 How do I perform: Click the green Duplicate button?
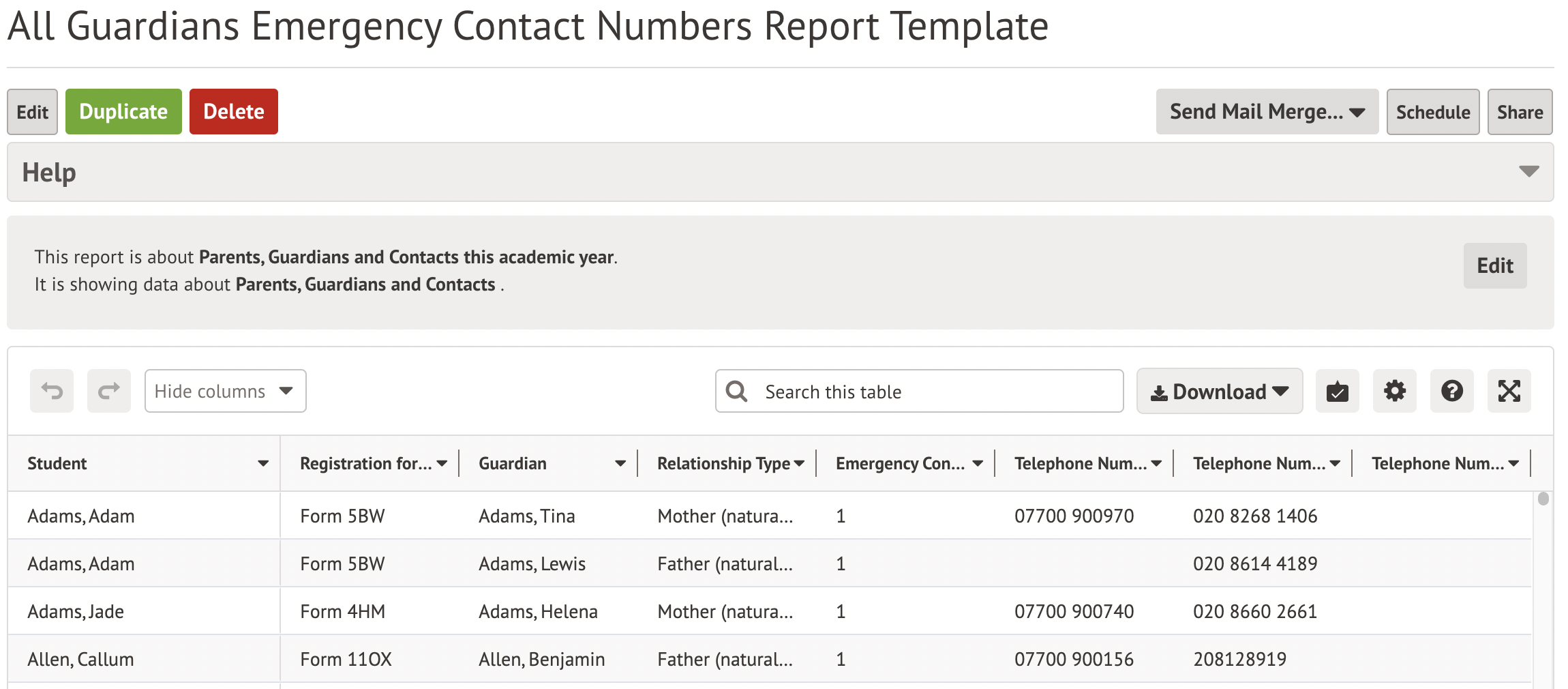tap(123, 112)
